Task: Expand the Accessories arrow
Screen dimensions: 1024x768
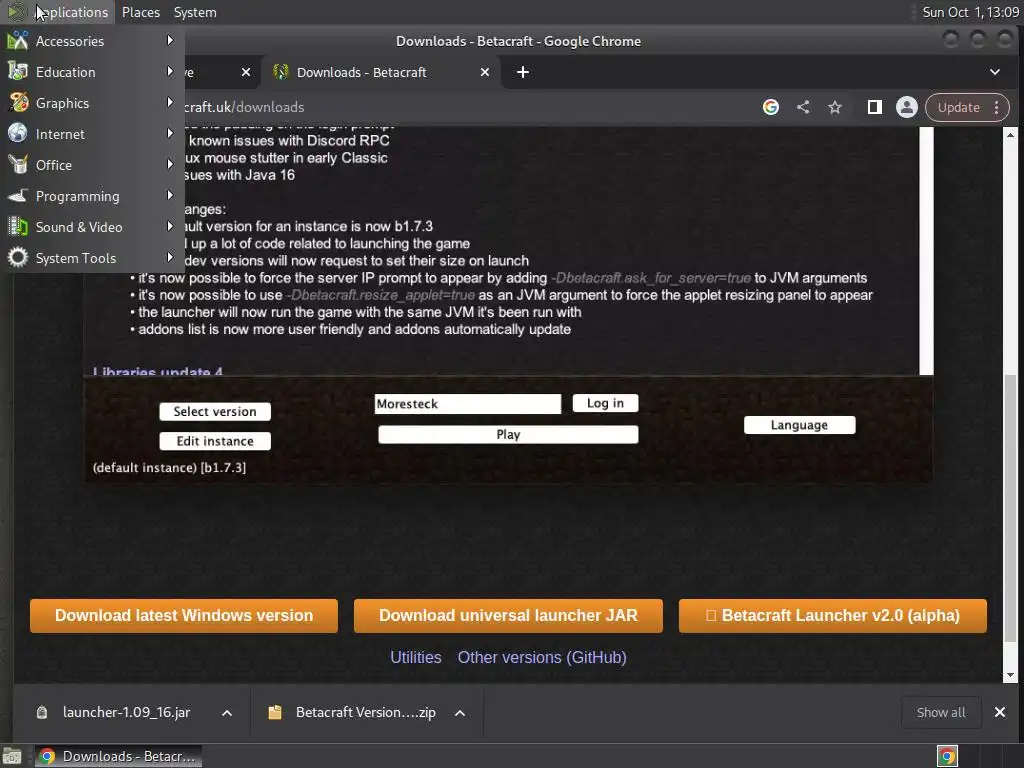Action: [170, 40]
